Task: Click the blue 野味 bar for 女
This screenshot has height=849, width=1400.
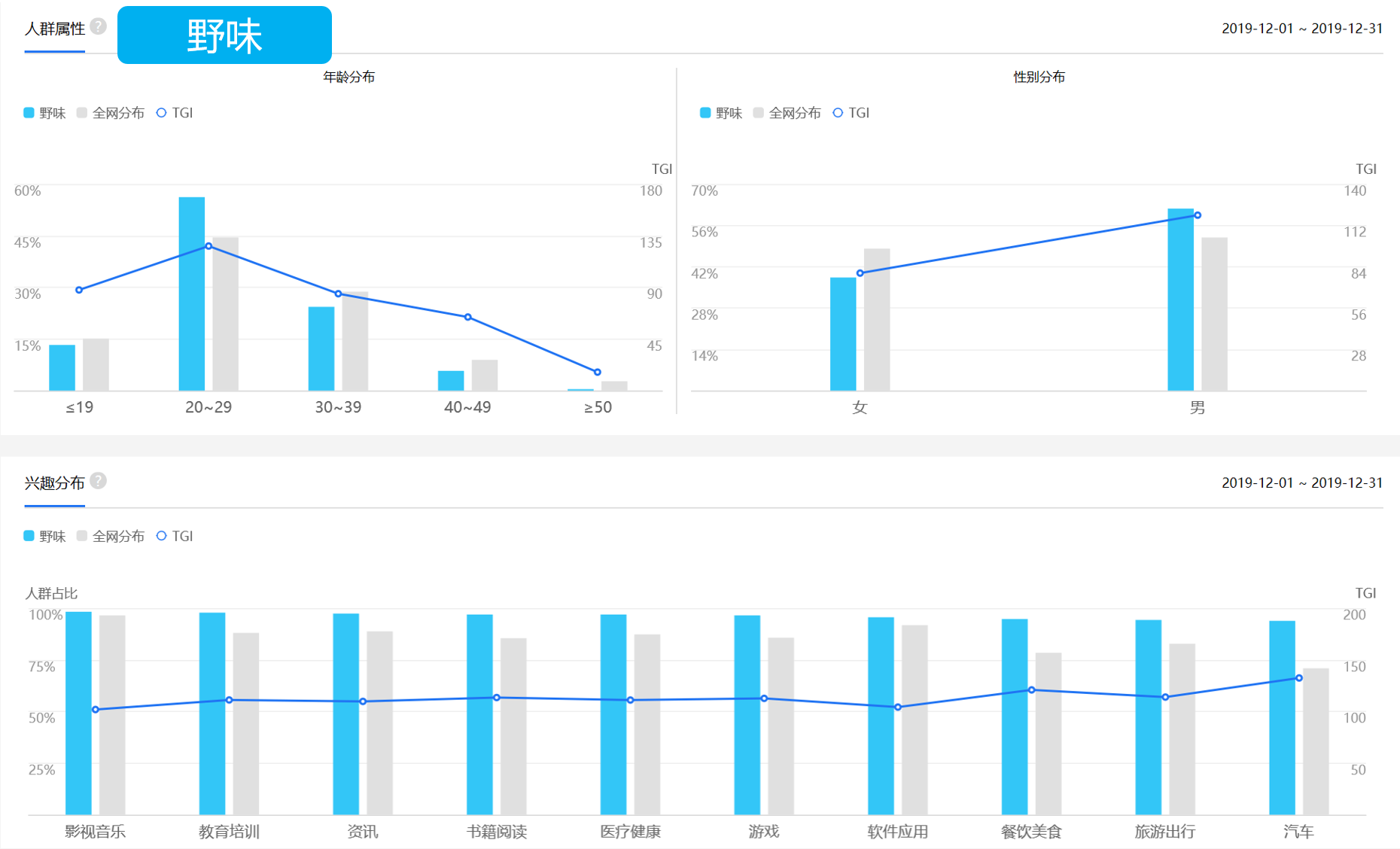Action: [x=843, y=333]
